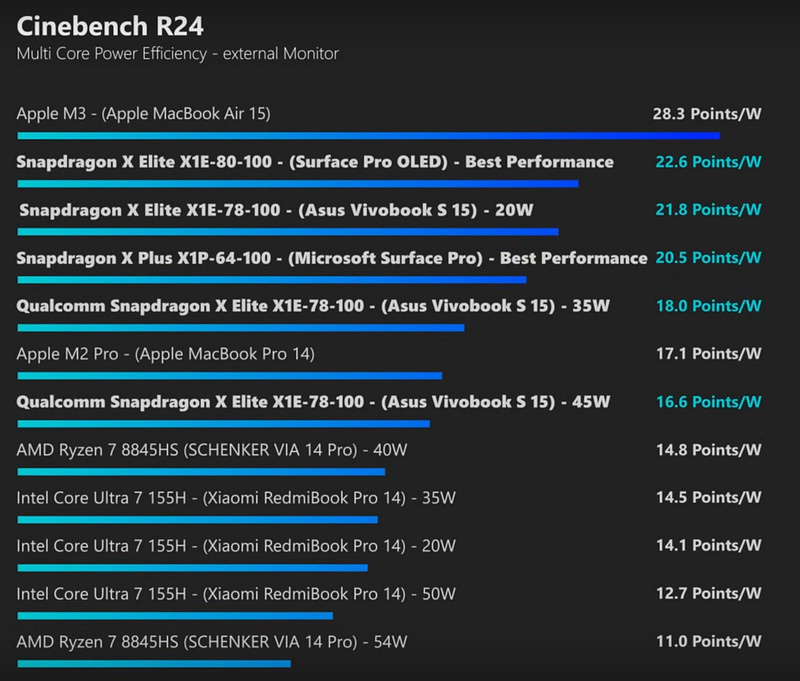This screenshot has width=800, height=681.
Task: Select Snapdragon X Elite X1E-80-100 Surface Pro OLED label
Action: point(315,161)
